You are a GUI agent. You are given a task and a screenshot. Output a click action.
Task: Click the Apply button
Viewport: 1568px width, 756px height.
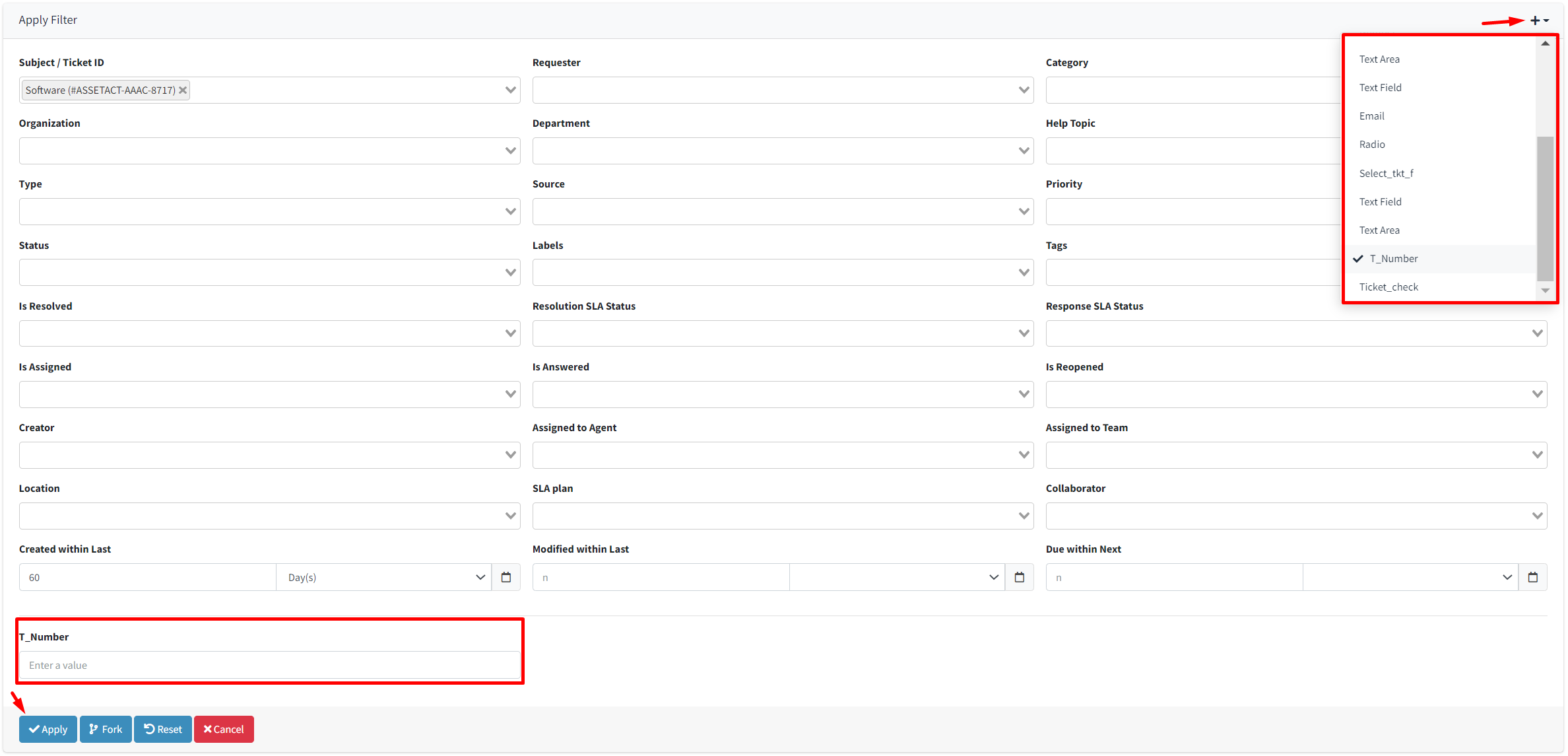[48, 729]
